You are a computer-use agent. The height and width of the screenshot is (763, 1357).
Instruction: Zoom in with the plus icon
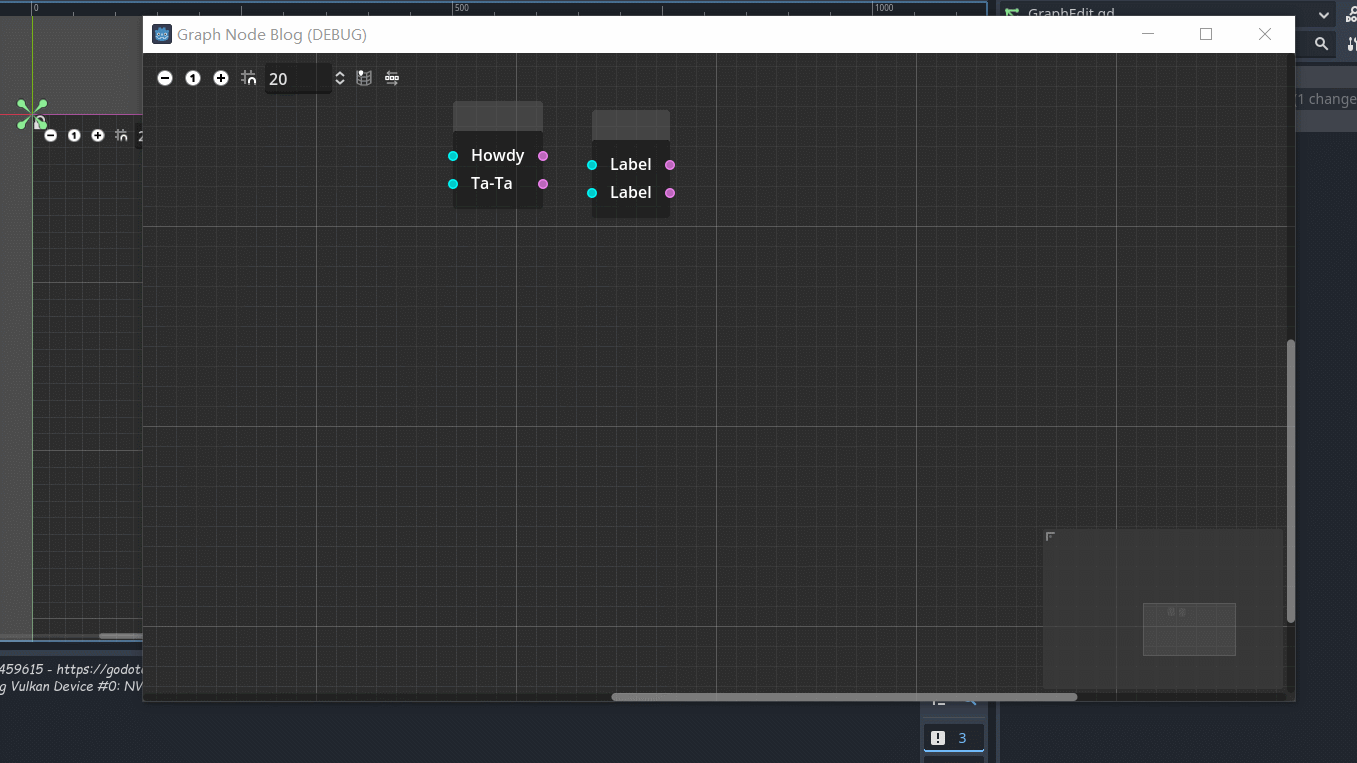[220, 78]
